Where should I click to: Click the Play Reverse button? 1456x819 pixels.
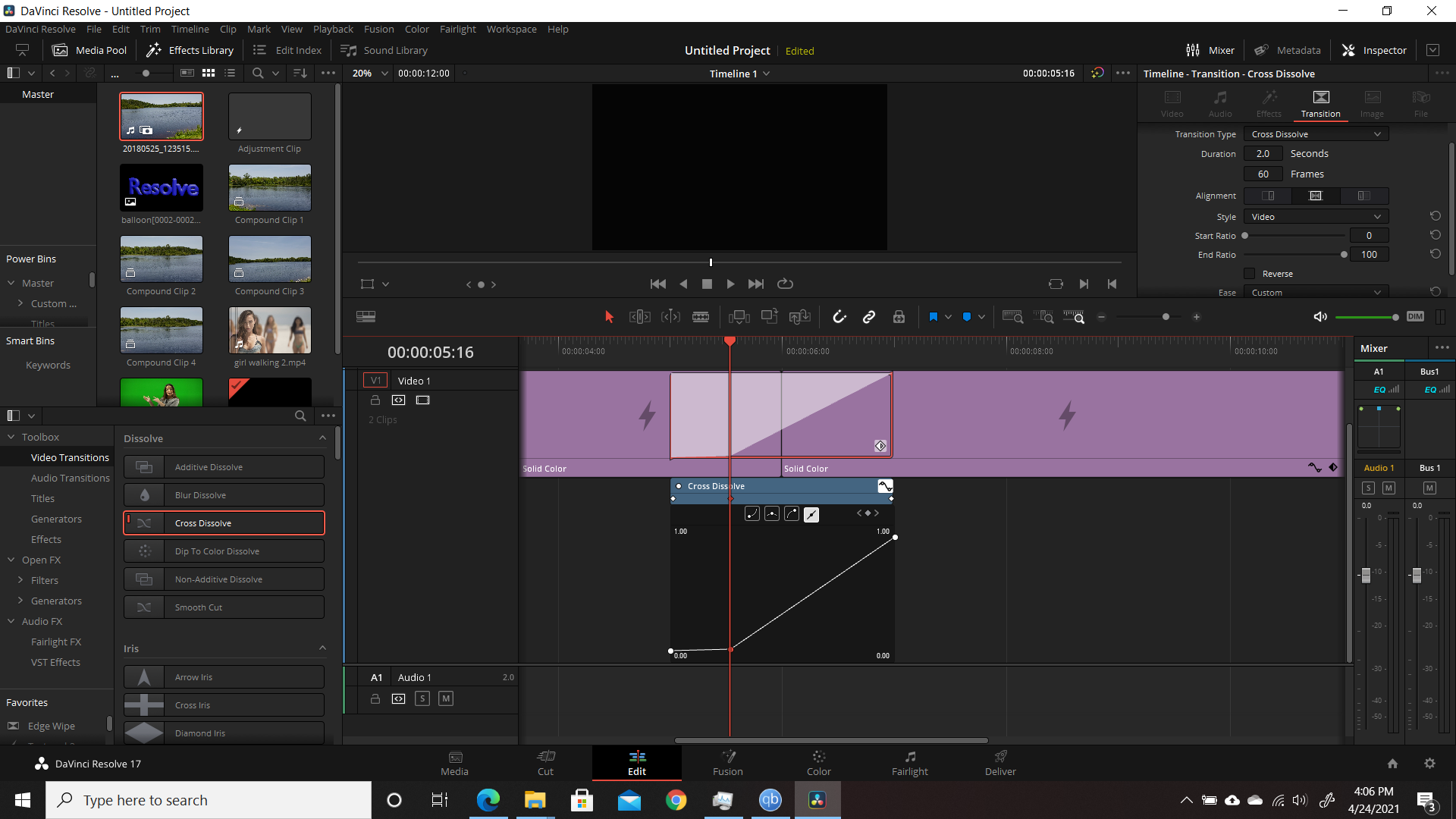(683, 284)
